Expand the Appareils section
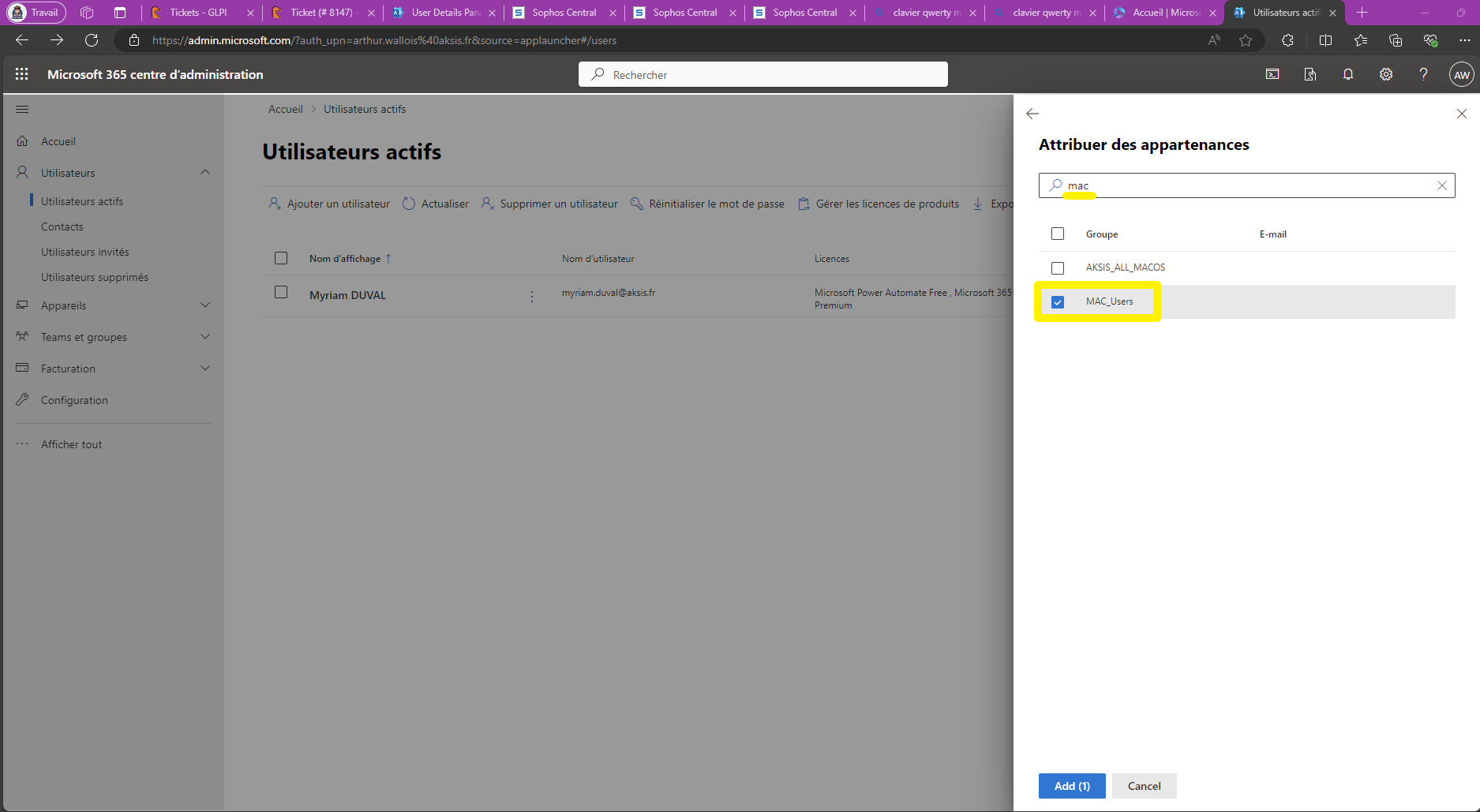 (205, 305)
